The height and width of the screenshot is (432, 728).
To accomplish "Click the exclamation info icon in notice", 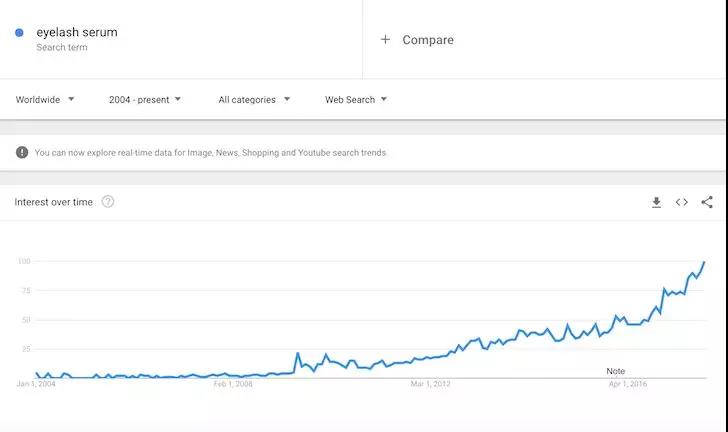I will [22, 152].
